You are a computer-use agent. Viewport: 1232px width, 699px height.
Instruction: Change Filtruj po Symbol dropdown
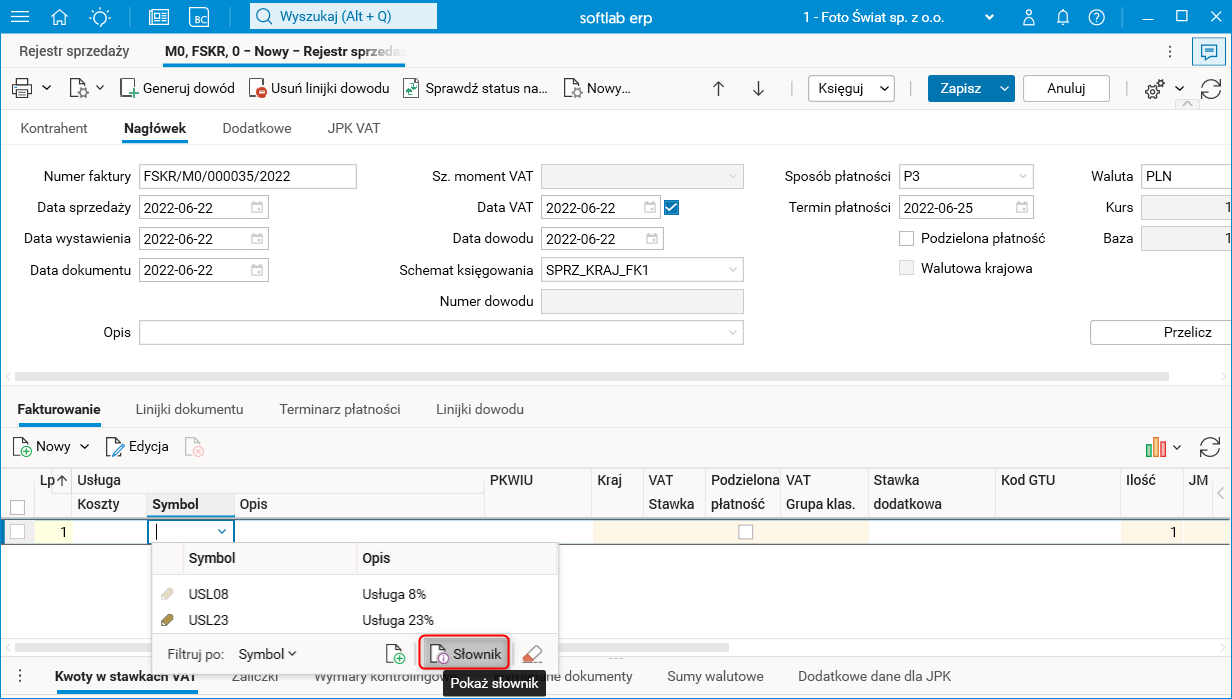pyautogui.click(x=267, y=654)
